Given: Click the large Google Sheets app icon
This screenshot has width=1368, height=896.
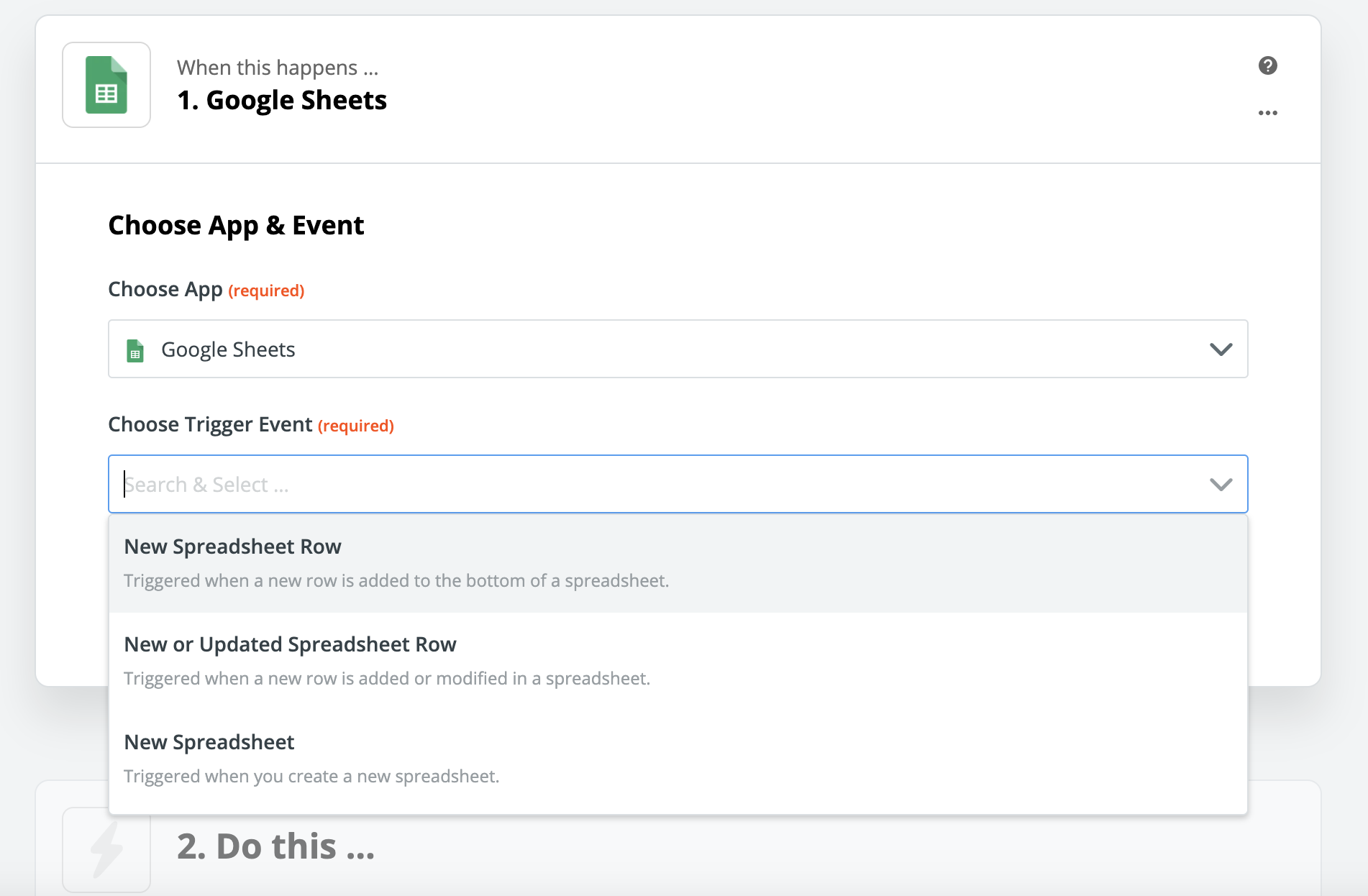Looking at the screenshot, I should [x=106, y=85].
